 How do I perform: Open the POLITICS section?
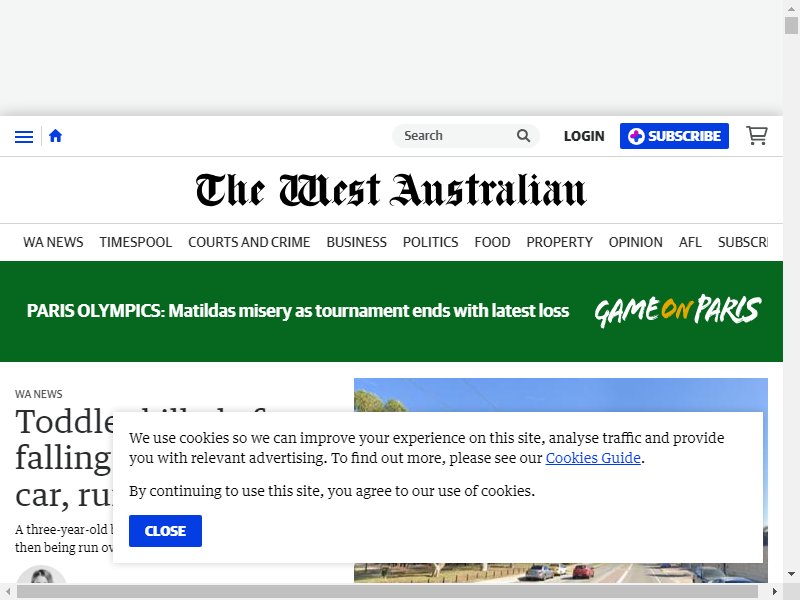431,242
